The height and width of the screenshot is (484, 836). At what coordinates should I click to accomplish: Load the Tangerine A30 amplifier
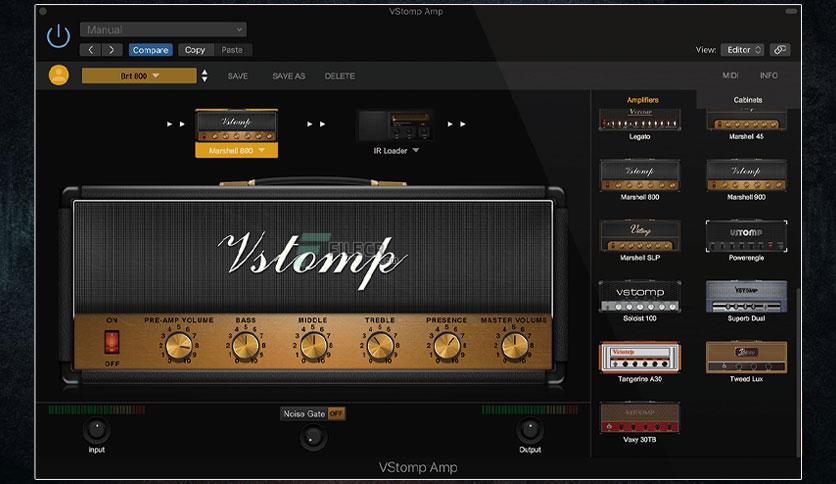[x=640, y=357]
